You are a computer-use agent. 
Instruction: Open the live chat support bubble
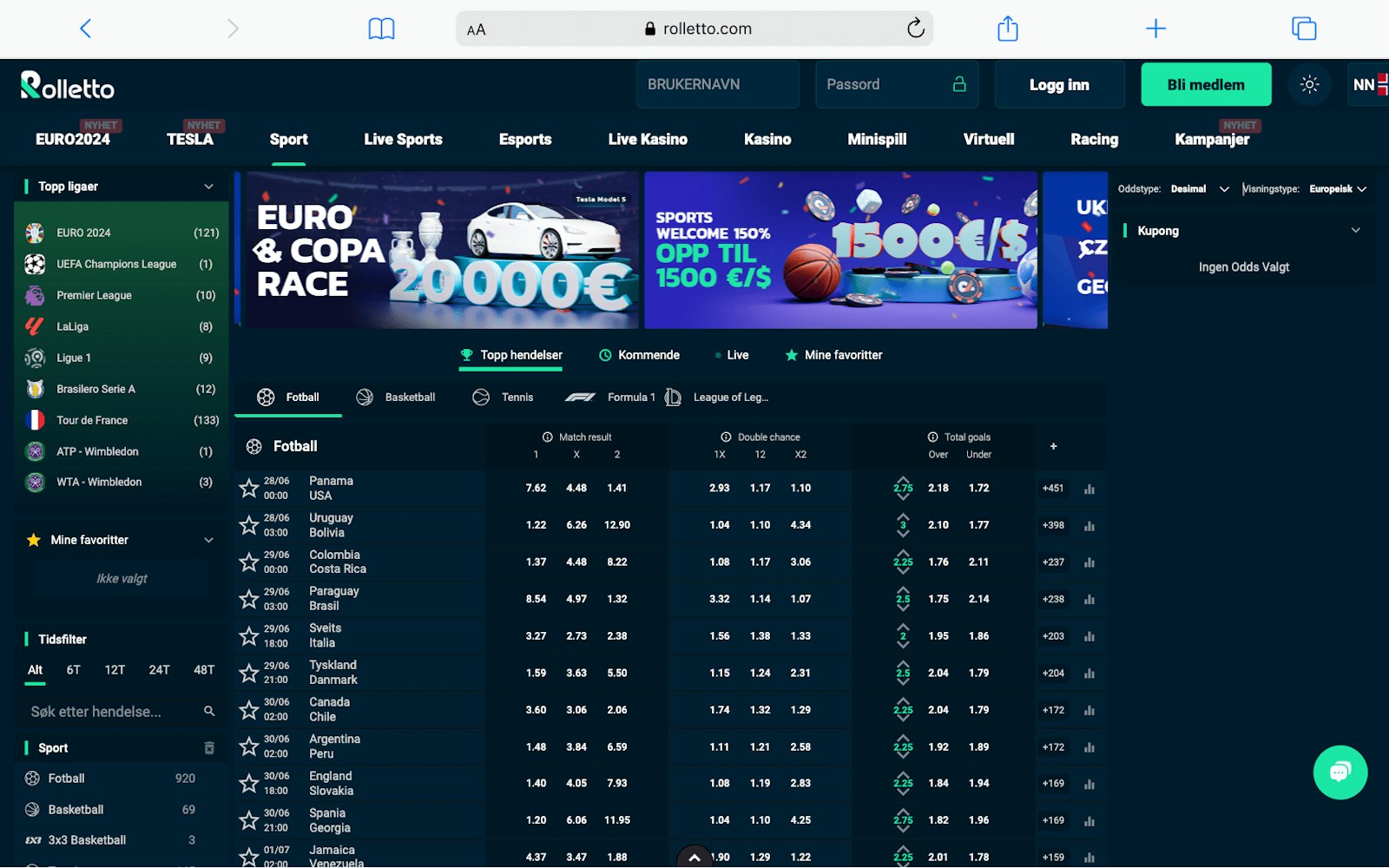(1340, 772)
